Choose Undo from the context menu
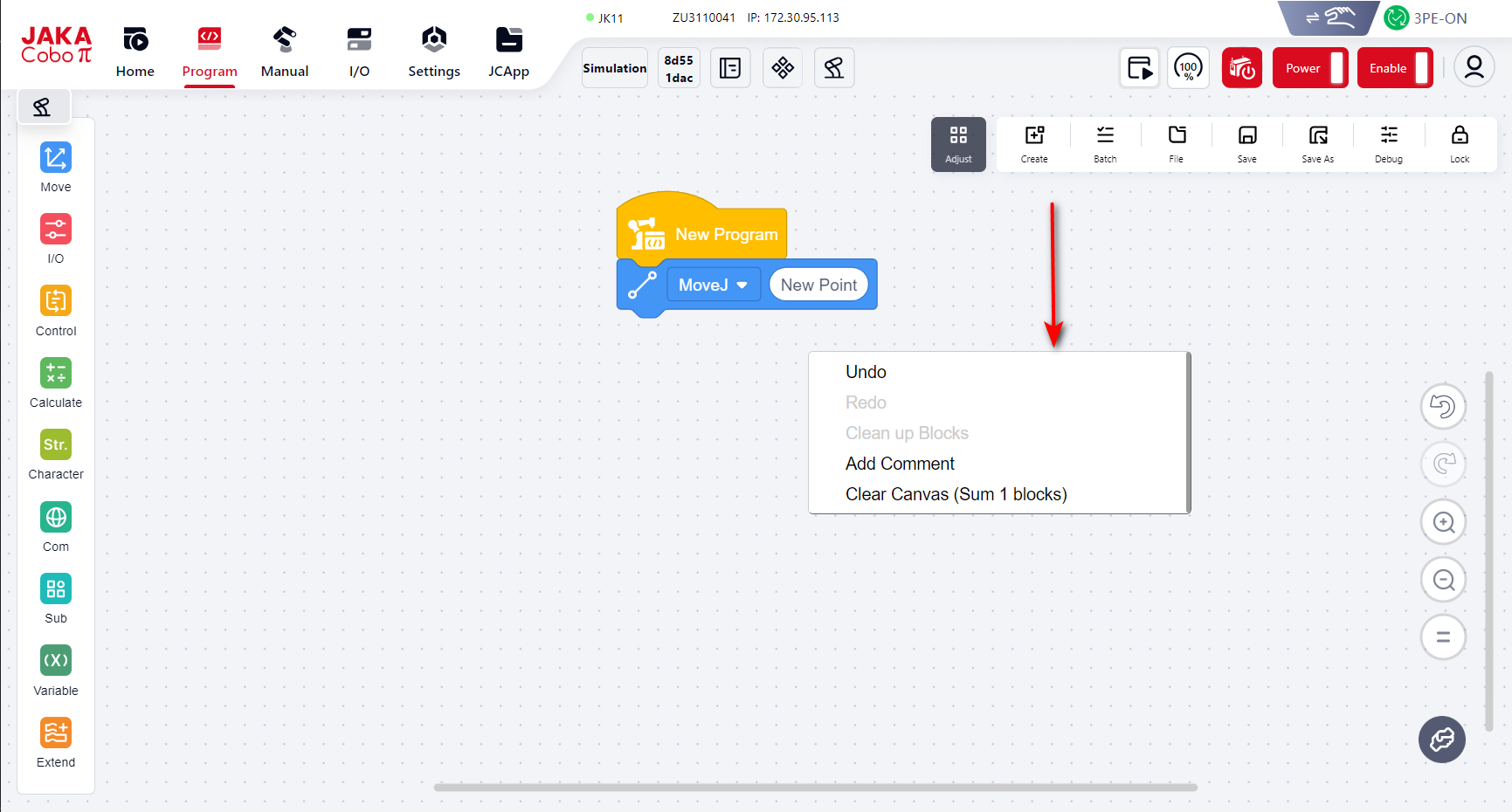This screenshot has width=1512, height=812. pyautogui.click(x=866, y=372)
